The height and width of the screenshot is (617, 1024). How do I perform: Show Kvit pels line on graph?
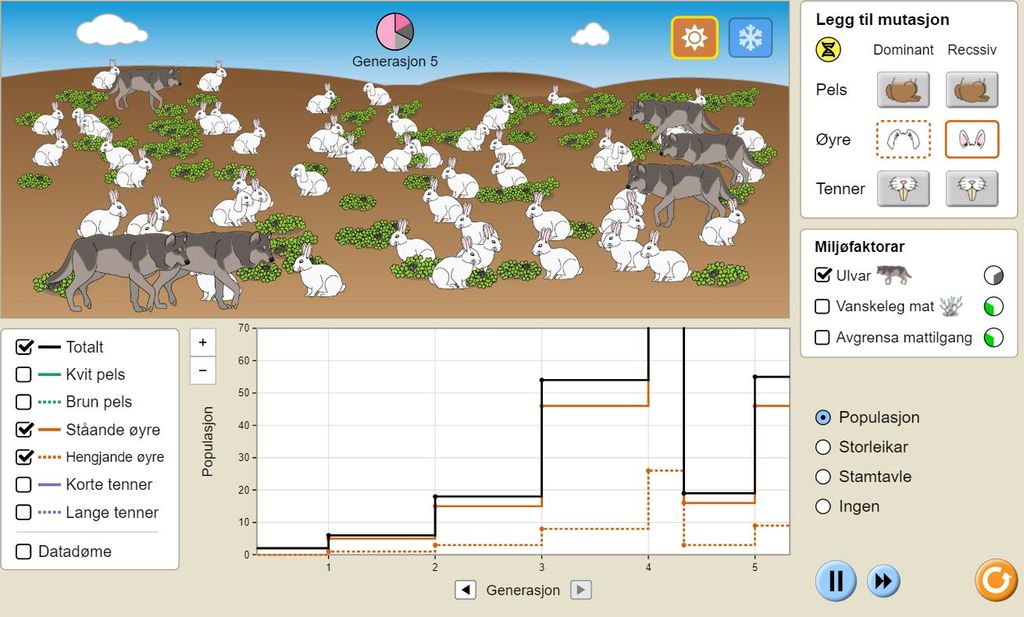[x=24, y=375]
